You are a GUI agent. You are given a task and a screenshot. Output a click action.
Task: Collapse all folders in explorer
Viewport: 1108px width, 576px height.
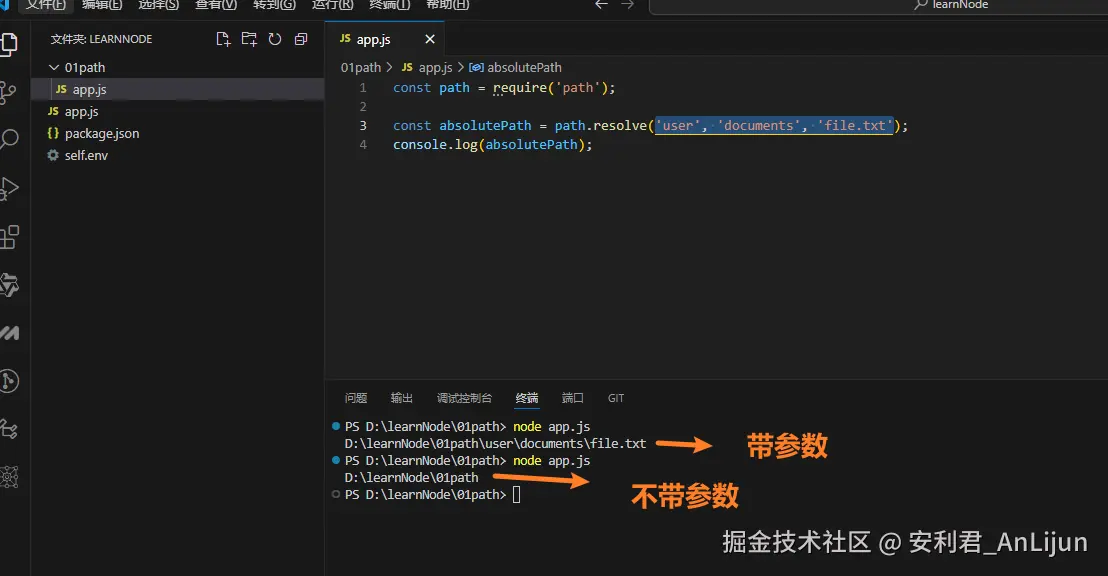301,40
